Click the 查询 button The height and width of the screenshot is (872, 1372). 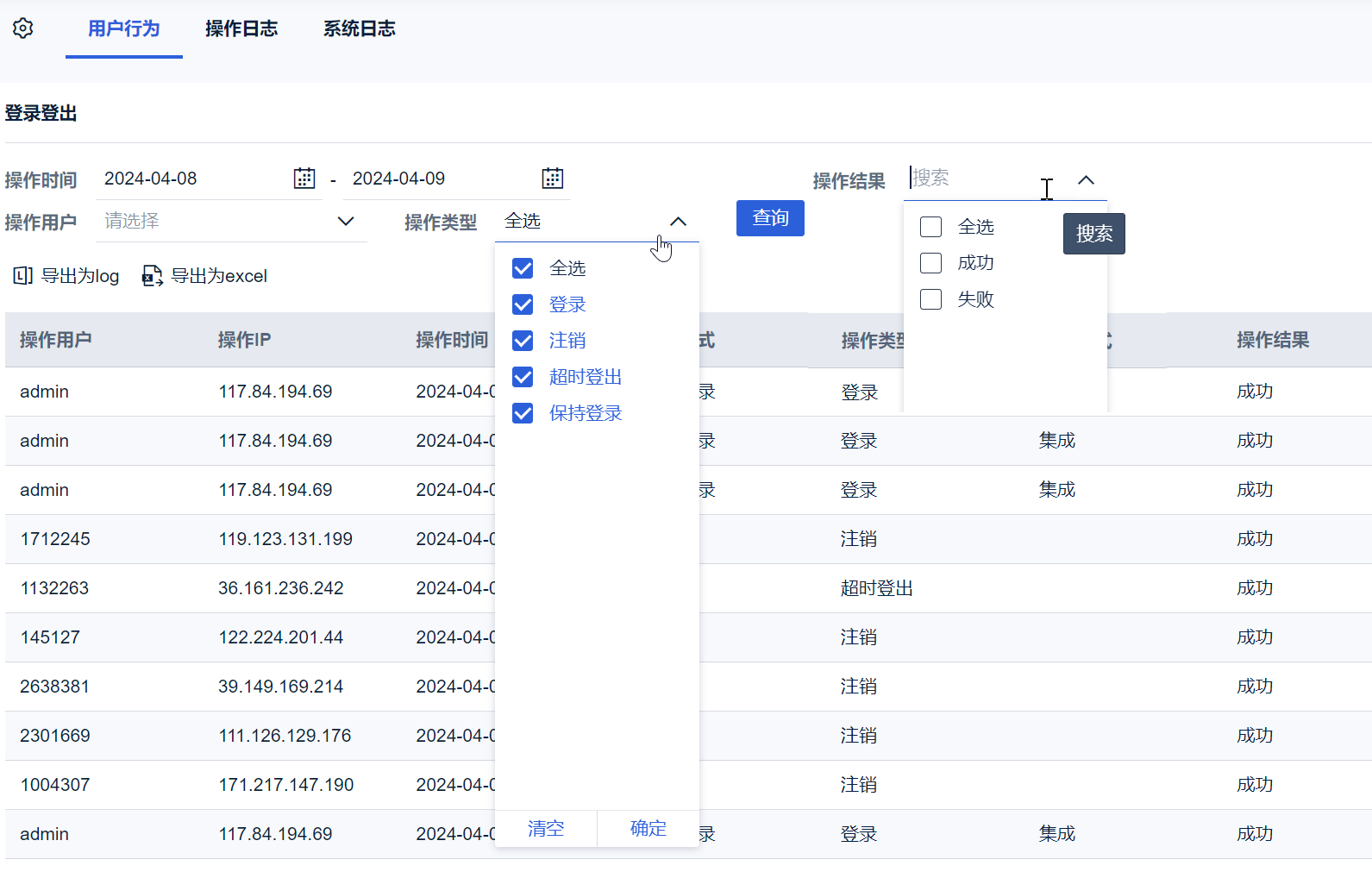[770, 218]
